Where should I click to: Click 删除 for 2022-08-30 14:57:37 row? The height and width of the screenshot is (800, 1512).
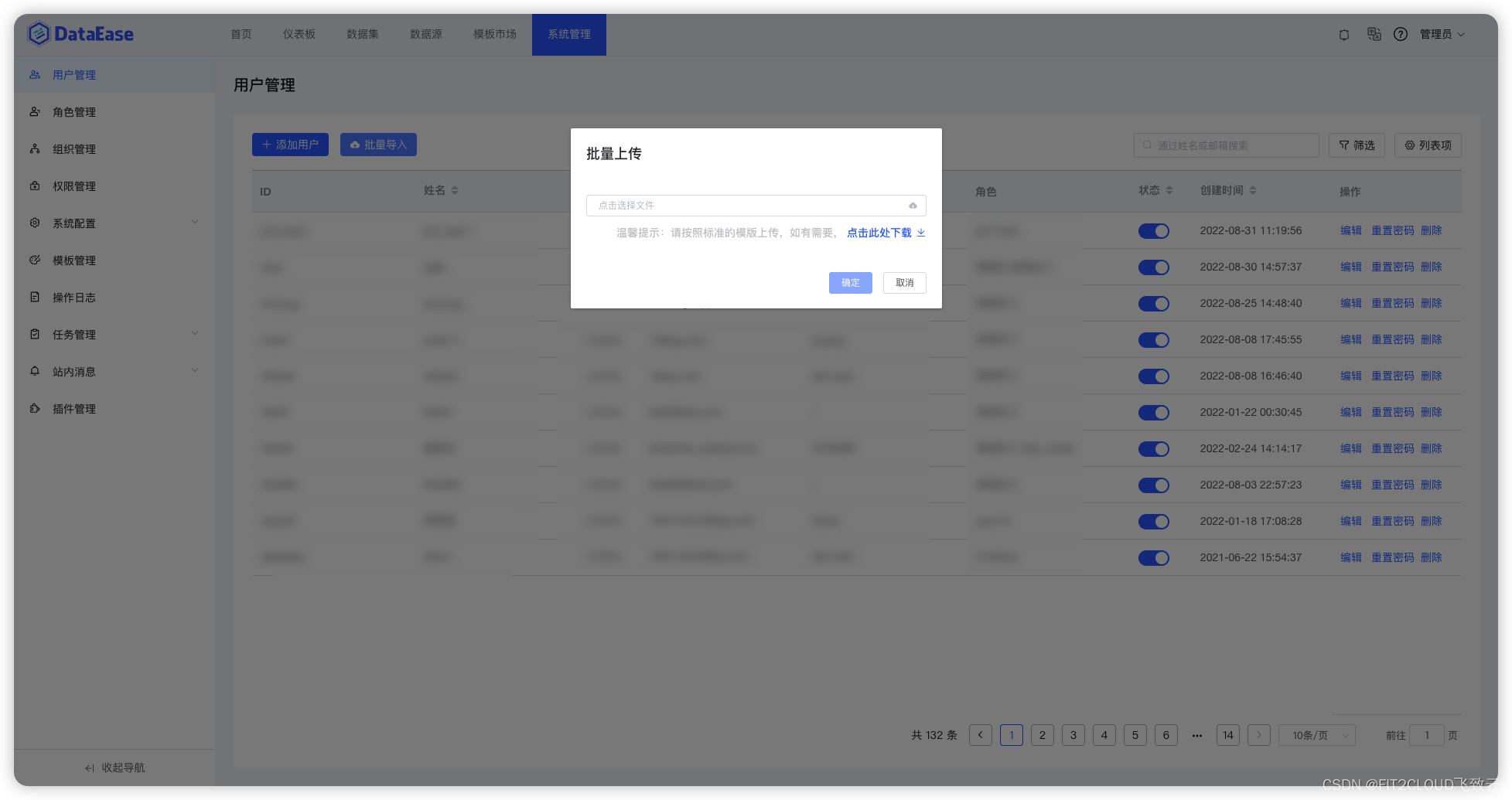[1432, 267]
